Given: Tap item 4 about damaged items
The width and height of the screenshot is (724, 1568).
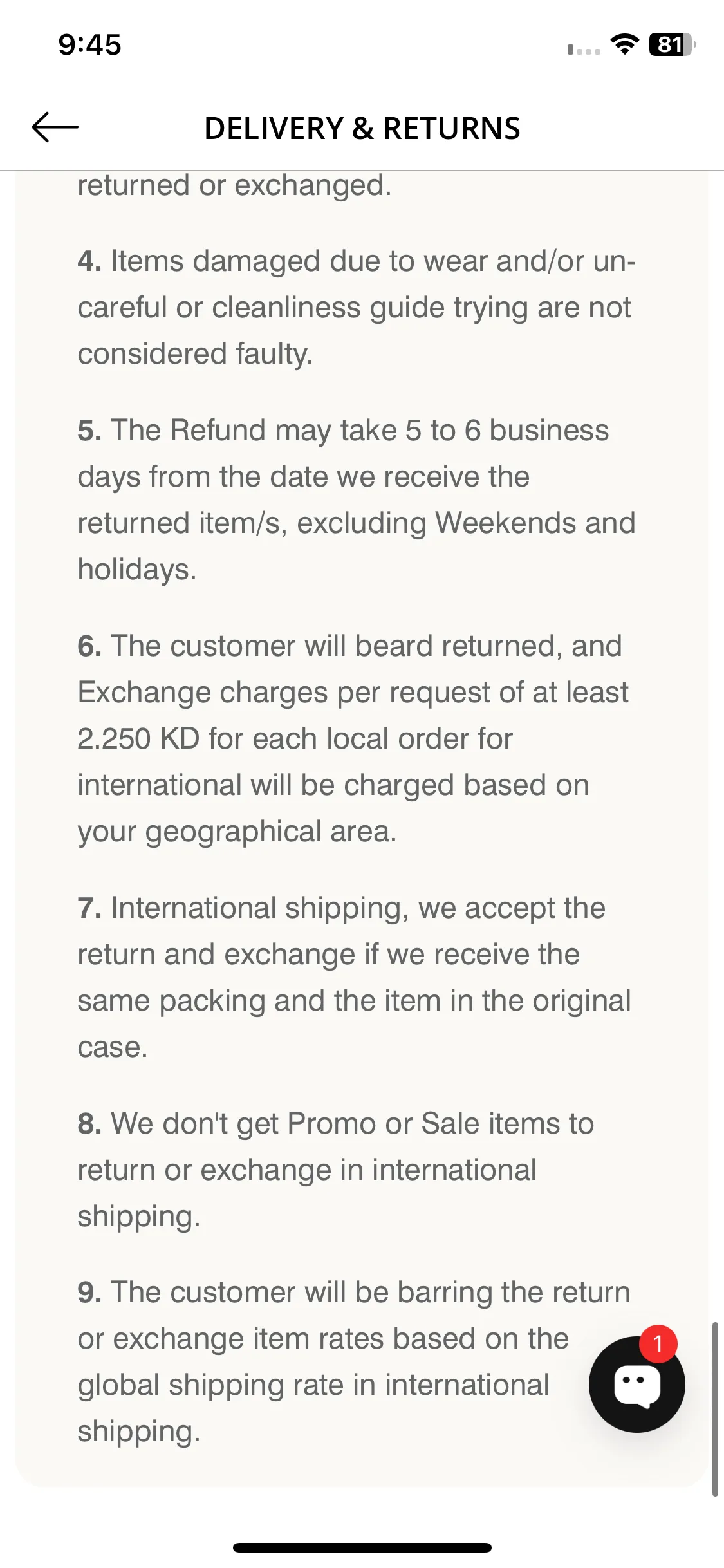Looking at the screenshot, I should point(357,308).
